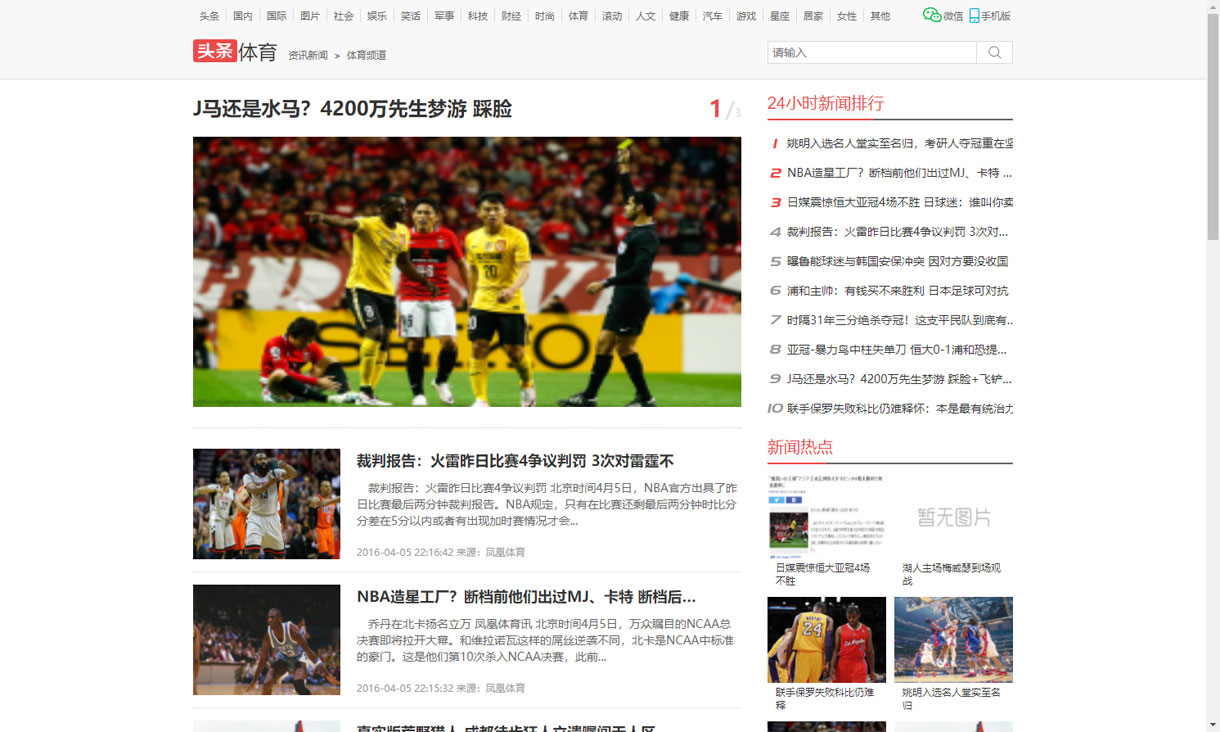
Task: Click the Kobe number 24 hot news thumbnail
Action: tap(826, 640)
